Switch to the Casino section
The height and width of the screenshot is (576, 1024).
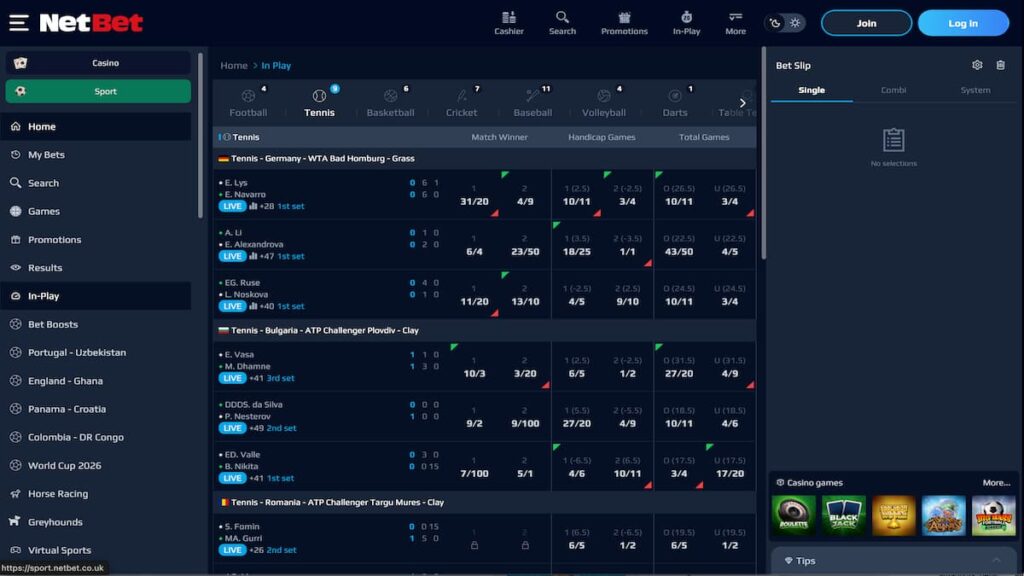tap(98, 63)
